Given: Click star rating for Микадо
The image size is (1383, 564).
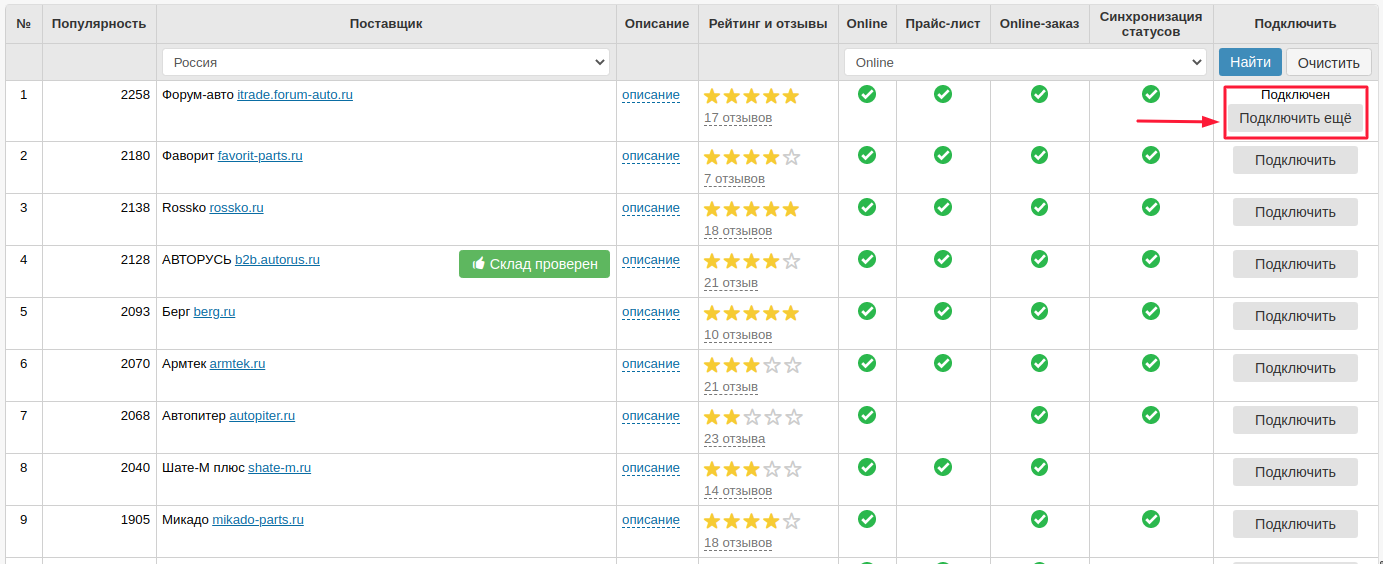Looking at the screenshot, I should click(x=752, y=521).
